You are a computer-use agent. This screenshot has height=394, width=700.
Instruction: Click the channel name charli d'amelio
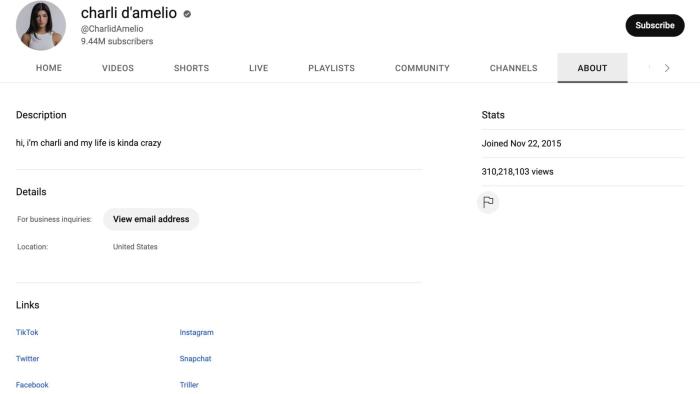pos(129,13)
